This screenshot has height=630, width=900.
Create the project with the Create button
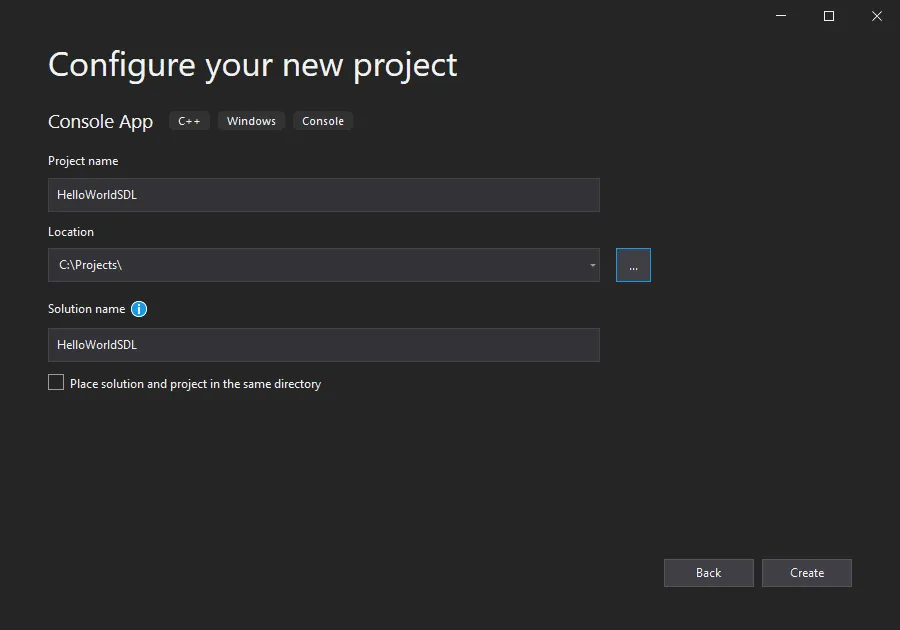coord(806,573)
